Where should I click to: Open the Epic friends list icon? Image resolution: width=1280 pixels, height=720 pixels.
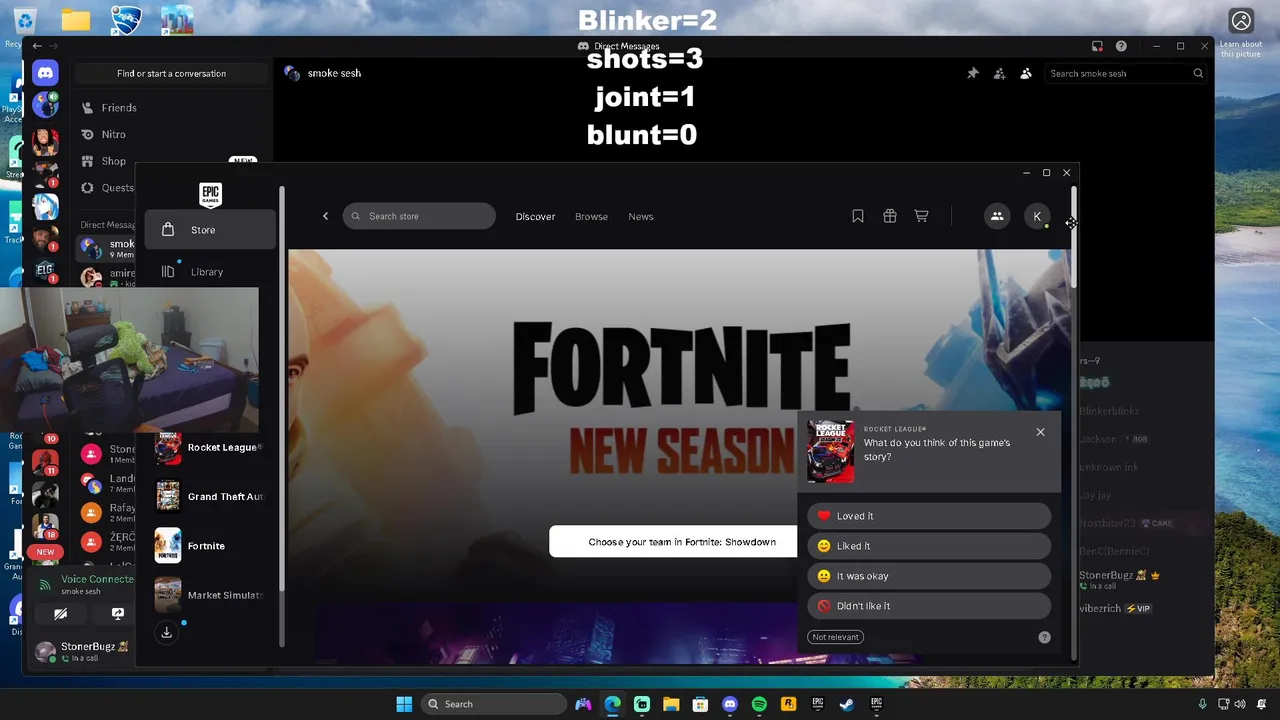pos(997,216)
